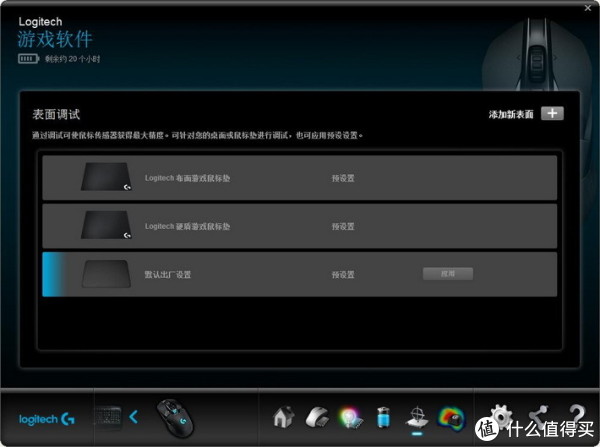Click 预设置 in the cloth mouse pad row
The height and width of the screenshot is (447, 600).
pos(343,178)
